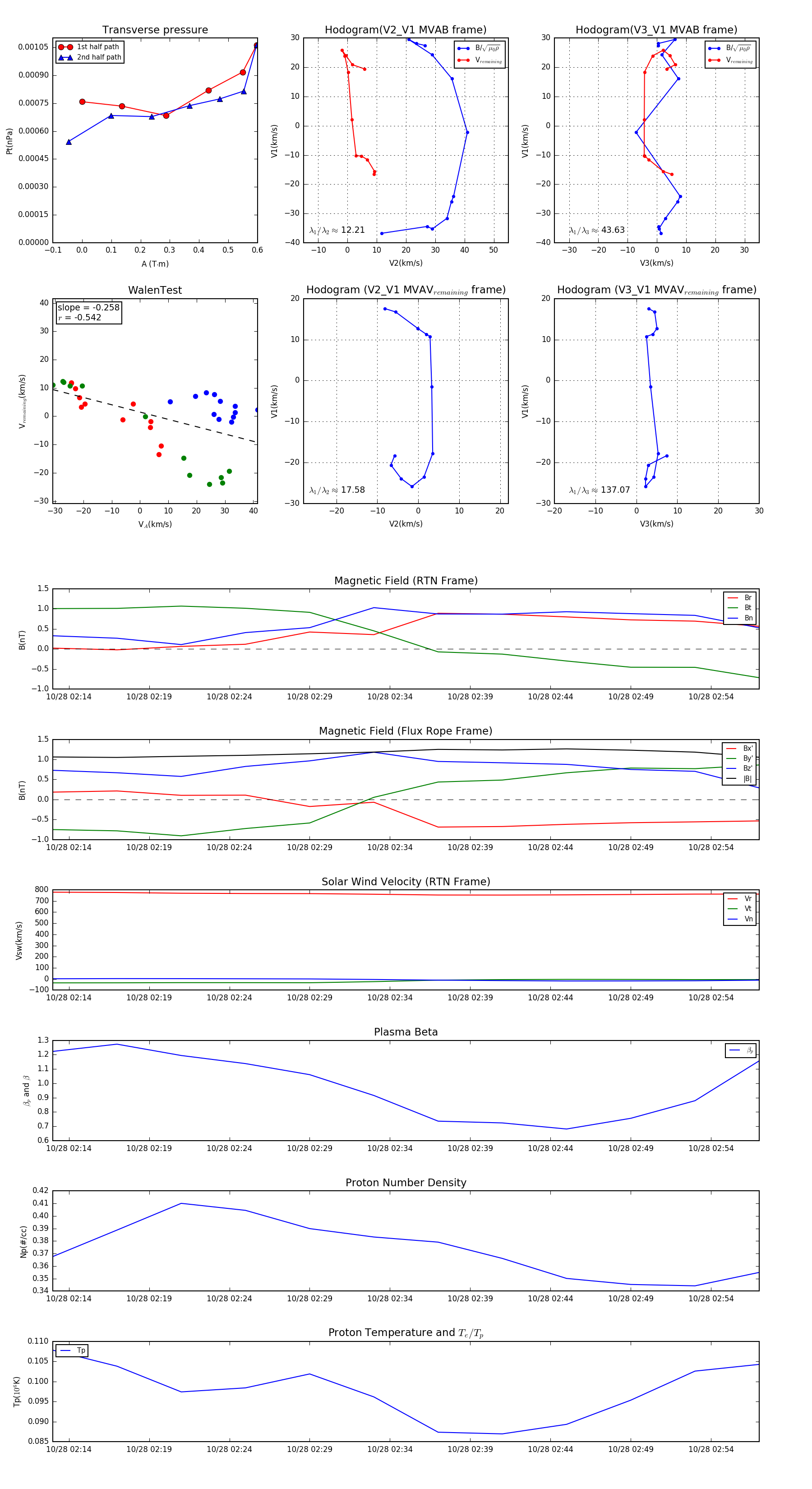
Task: Click the "Hodogram (V3_V1 MVAV remaining frame)" title
Action: click(x=656, y=290)
